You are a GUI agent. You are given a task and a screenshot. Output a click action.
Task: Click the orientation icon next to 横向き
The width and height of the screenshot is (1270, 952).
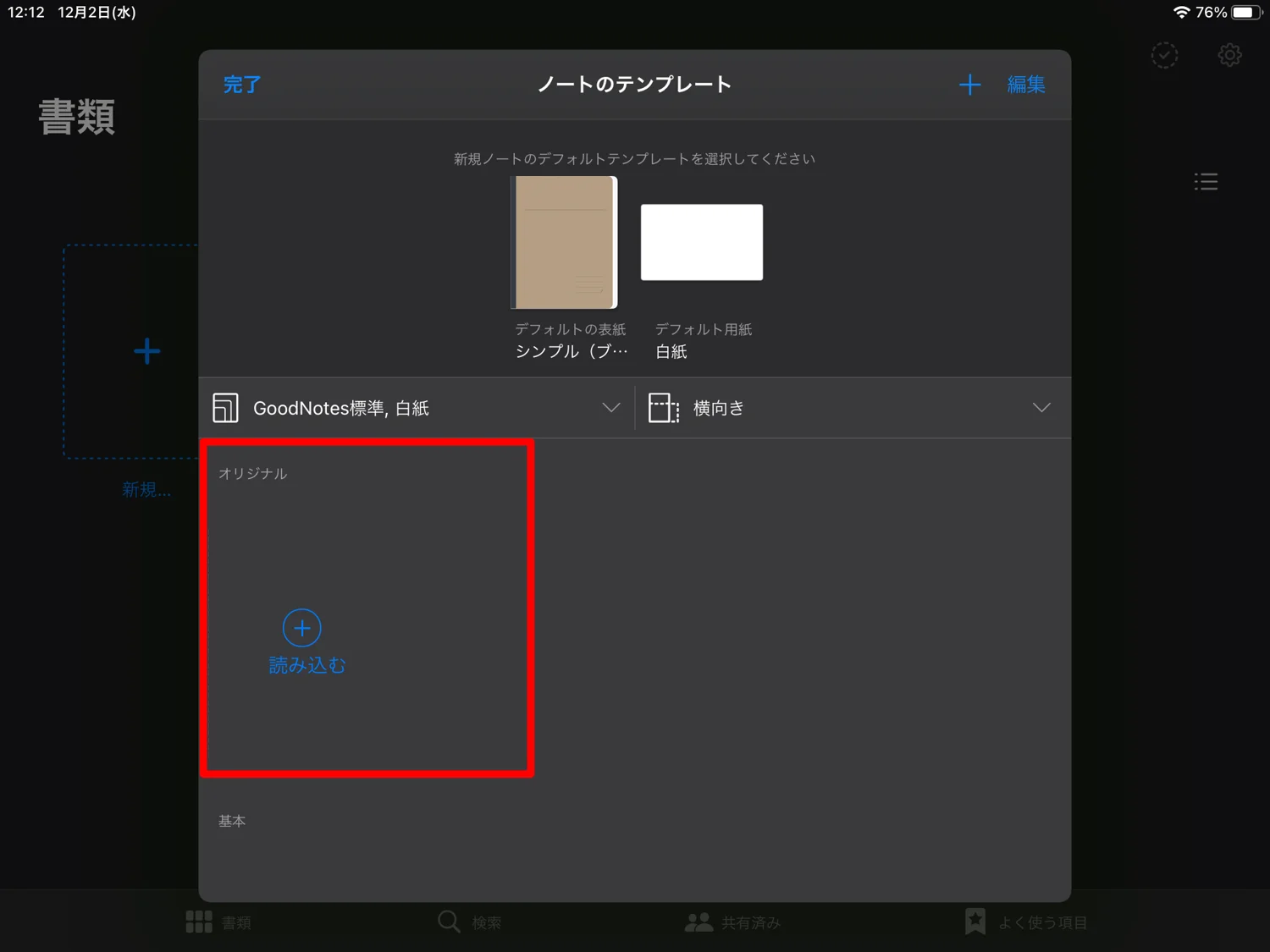pyautogui.click(x=664, y=407)
